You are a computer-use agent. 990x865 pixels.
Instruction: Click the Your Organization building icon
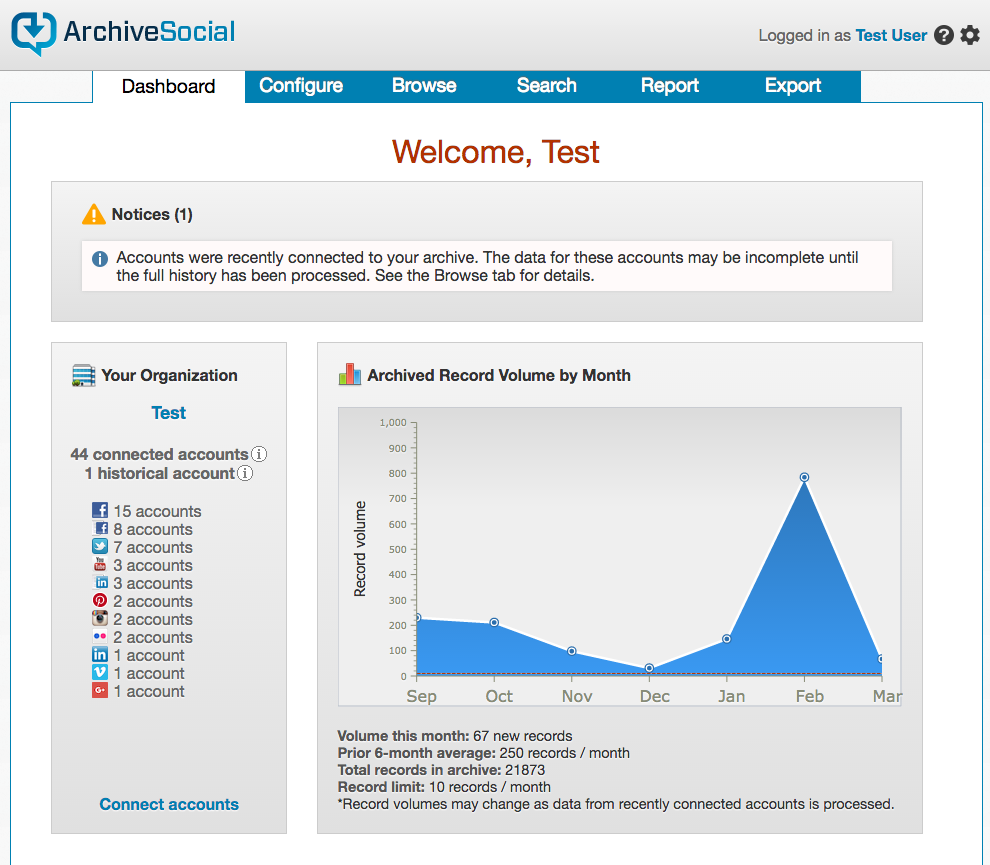tap(83, 375)
